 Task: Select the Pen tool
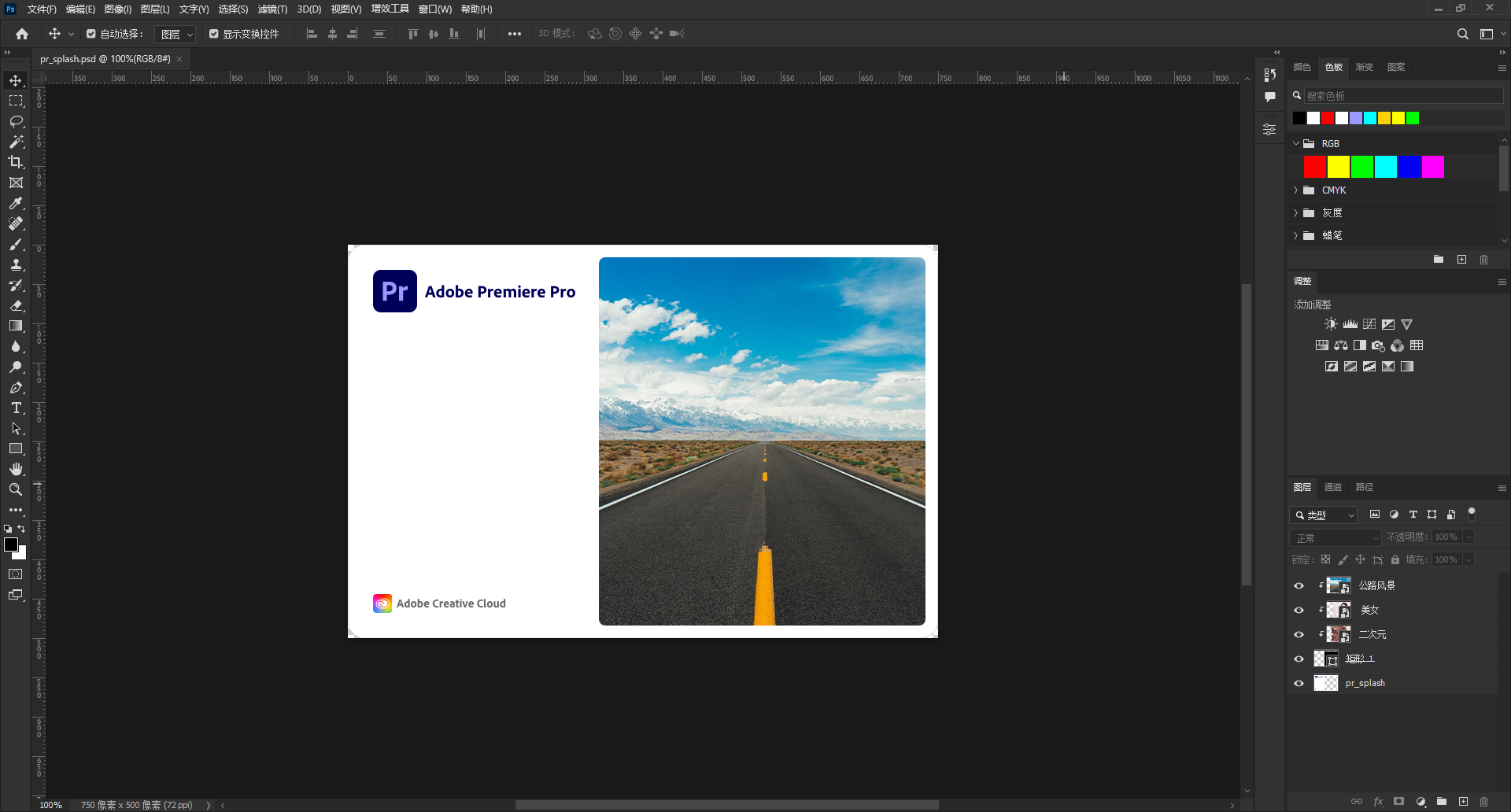point(16,387)
